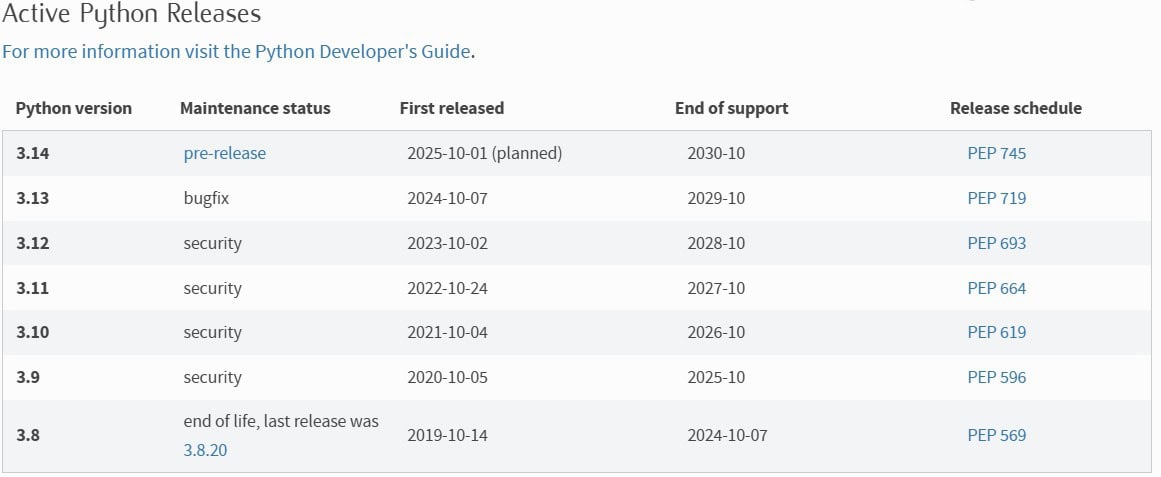This screenshot has height=477, width=1161.
Task: Open the 3.8.20 last release link
Action: tap(205, 450)
